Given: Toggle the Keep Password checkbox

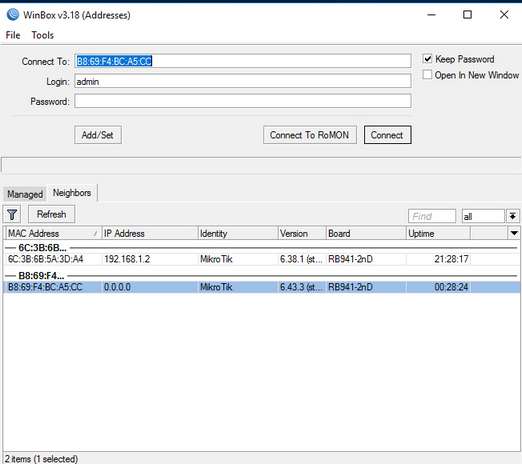Looking at the screenshot, I should point(428,59).
